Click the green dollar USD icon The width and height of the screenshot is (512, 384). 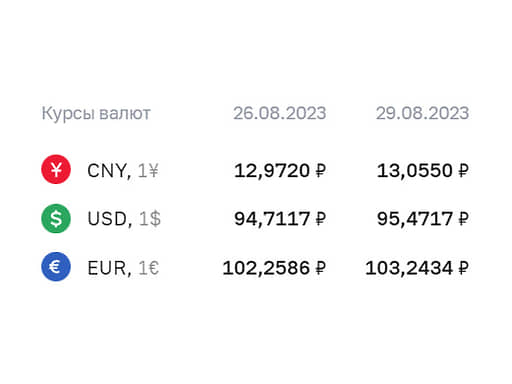[x=56, y=218]
